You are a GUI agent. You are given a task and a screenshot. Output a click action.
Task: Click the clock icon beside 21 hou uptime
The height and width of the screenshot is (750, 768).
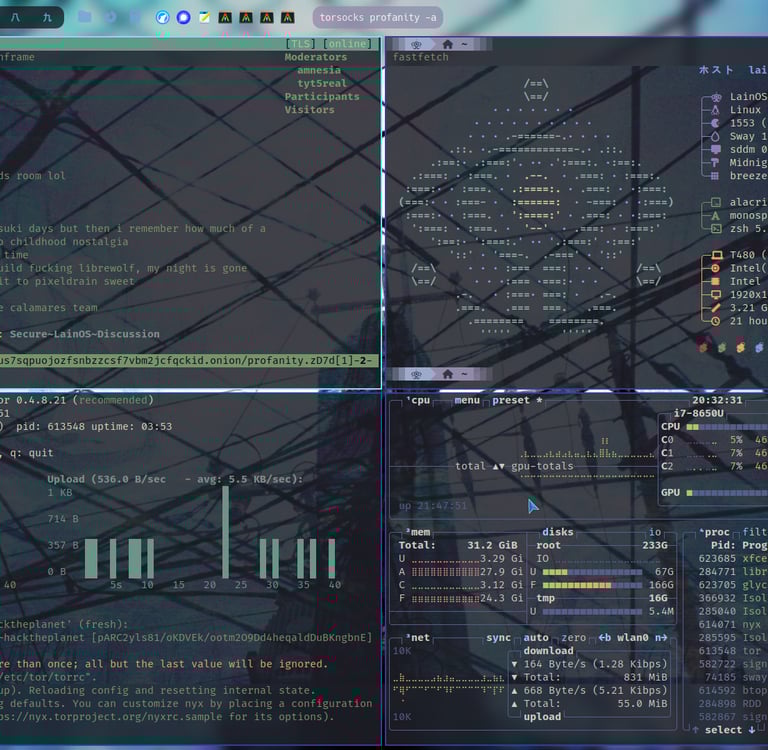[716, 321]
